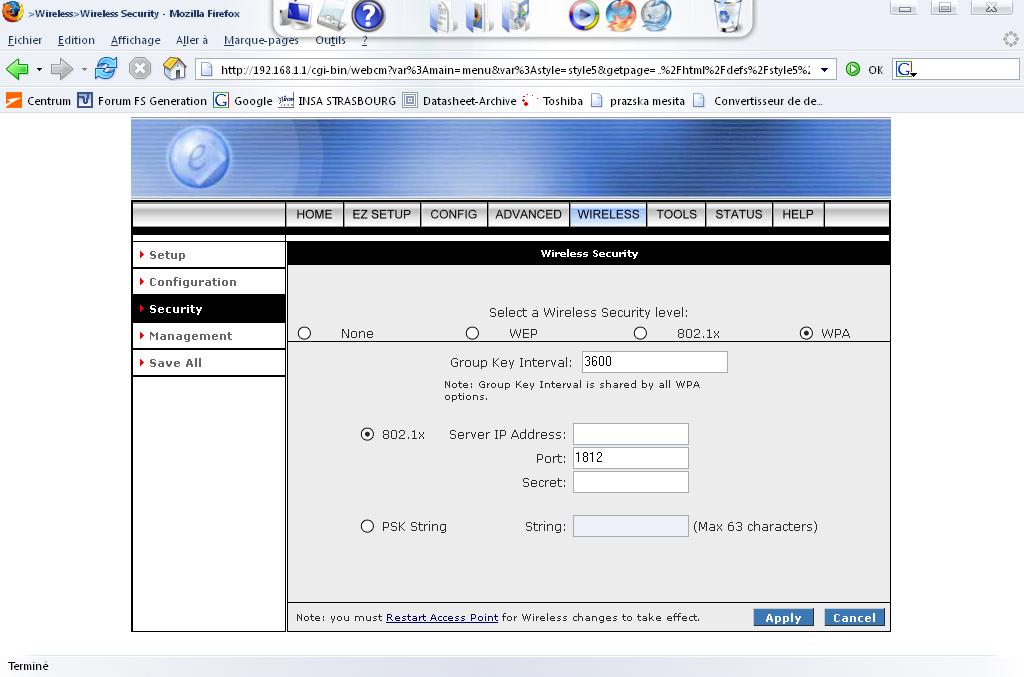Open the prazska mesita bookmark
The image size is (1024, 677).
point(637,101)
